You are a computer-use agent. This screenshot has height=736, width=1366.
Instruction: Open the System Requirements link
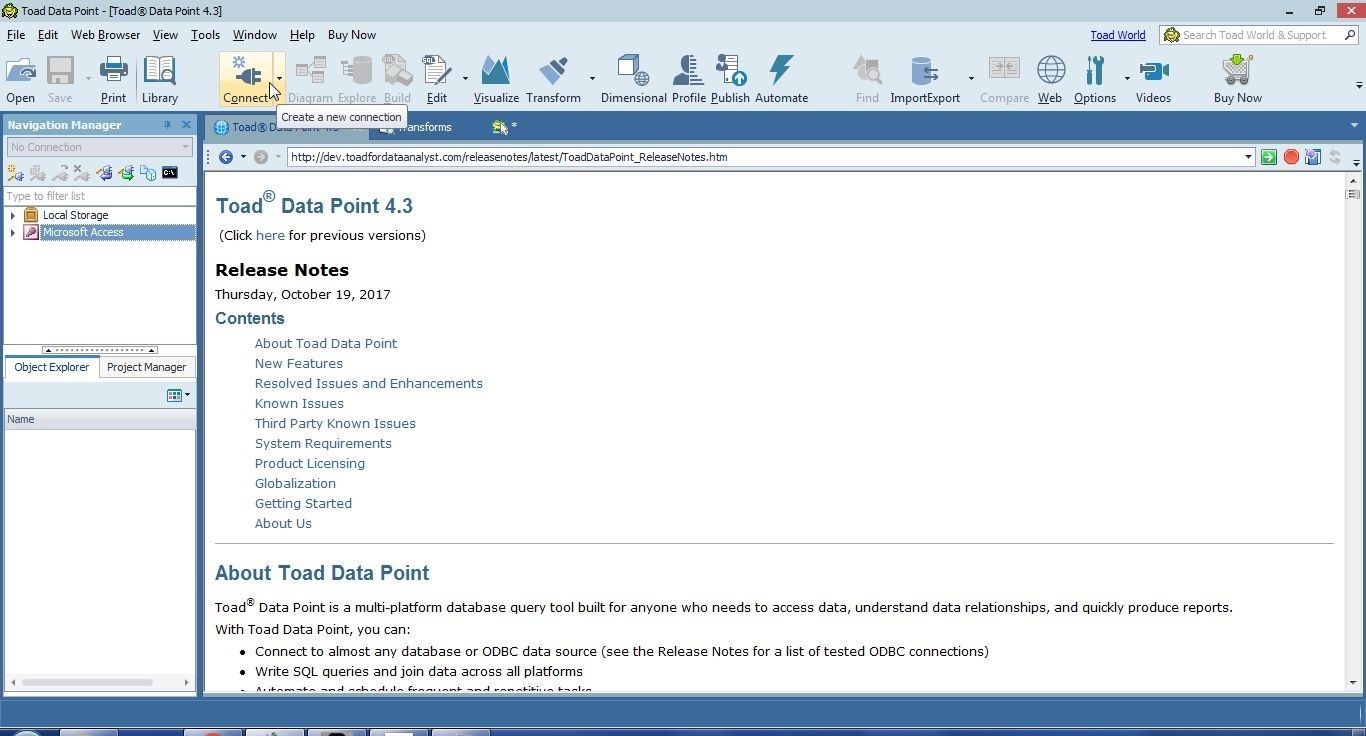pyautogui.click(x=323, y=443)
